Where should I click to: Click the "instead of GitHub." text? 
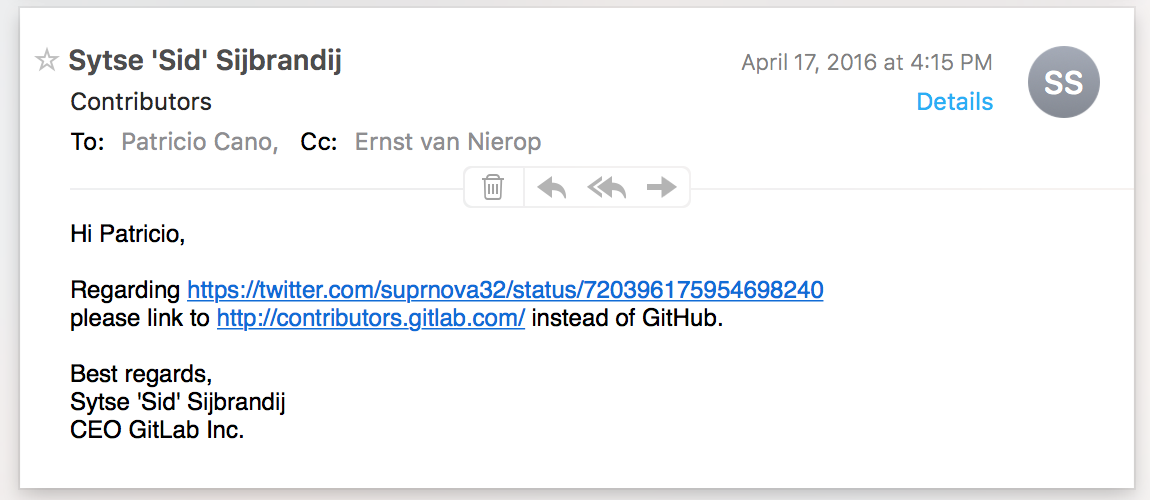coord(626,319)
